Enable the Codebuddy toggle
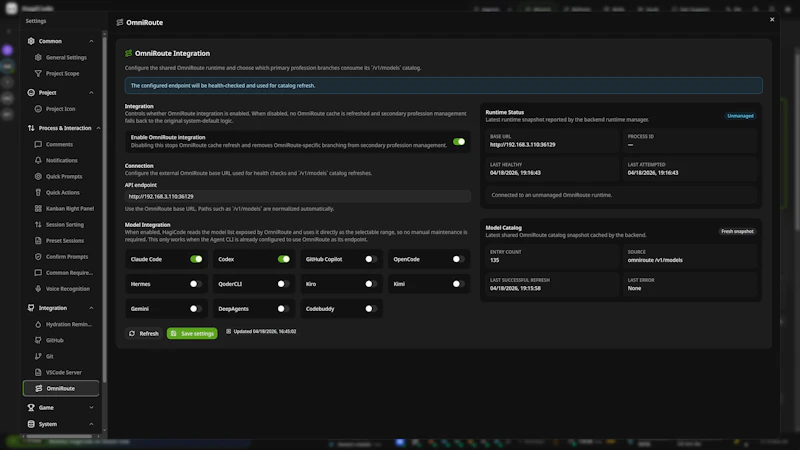 (371, 309)
